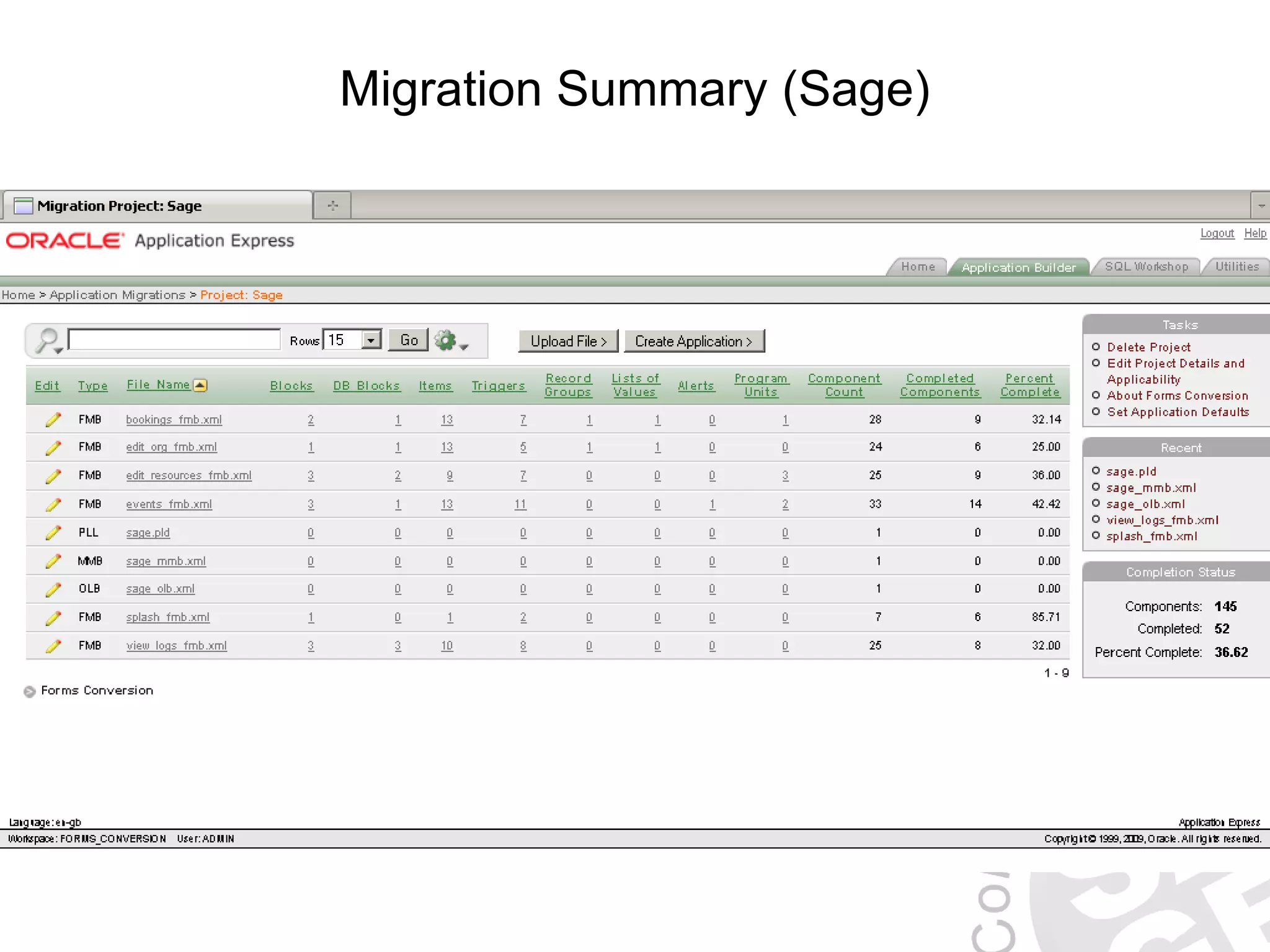Screen dimensions: 1270x952
Task: Open About Forms Conversion task
Action: (x=1178, y=395)
